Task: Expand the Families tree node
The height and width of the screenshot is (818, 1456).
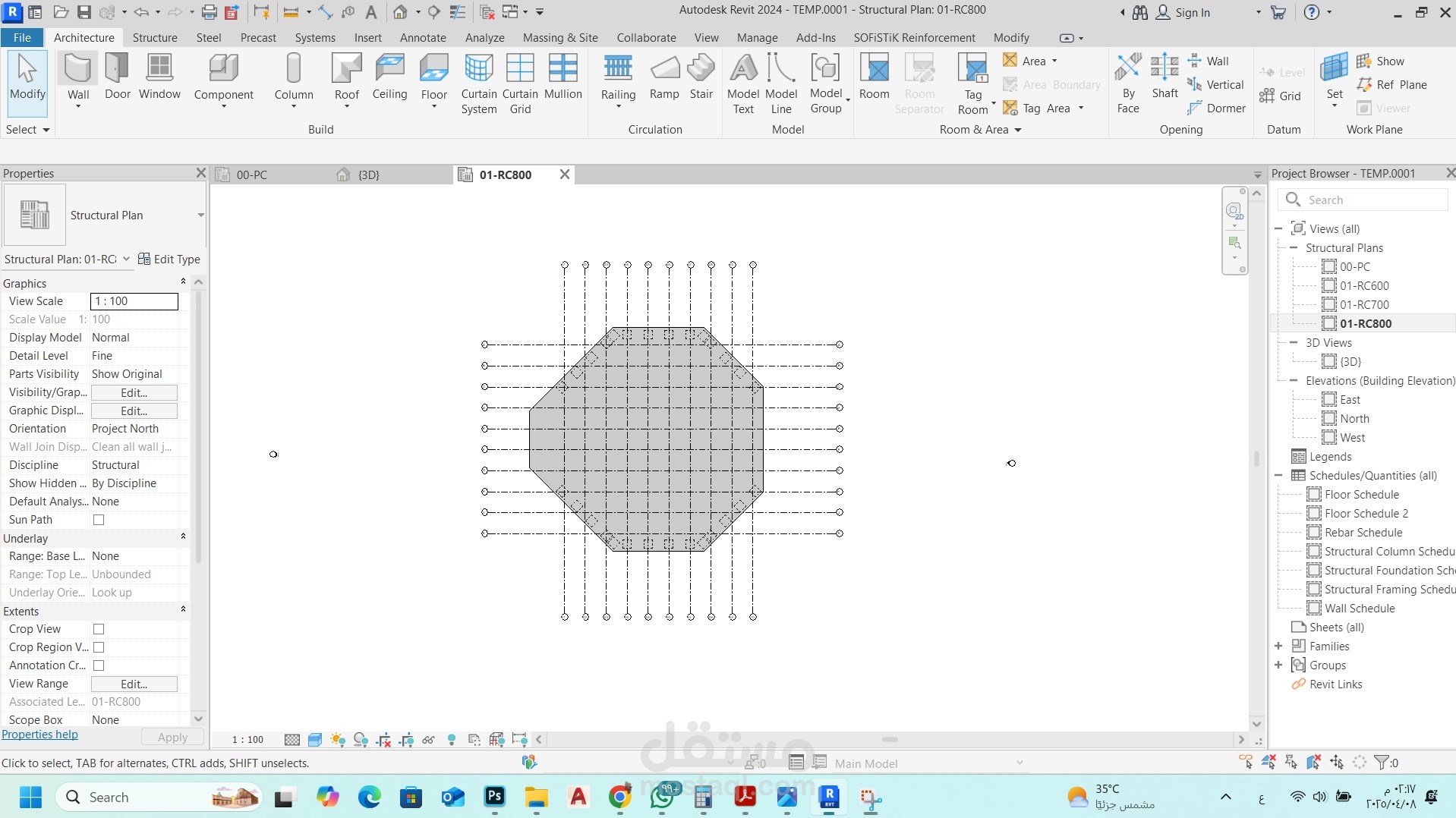Action: point(1278,646)
